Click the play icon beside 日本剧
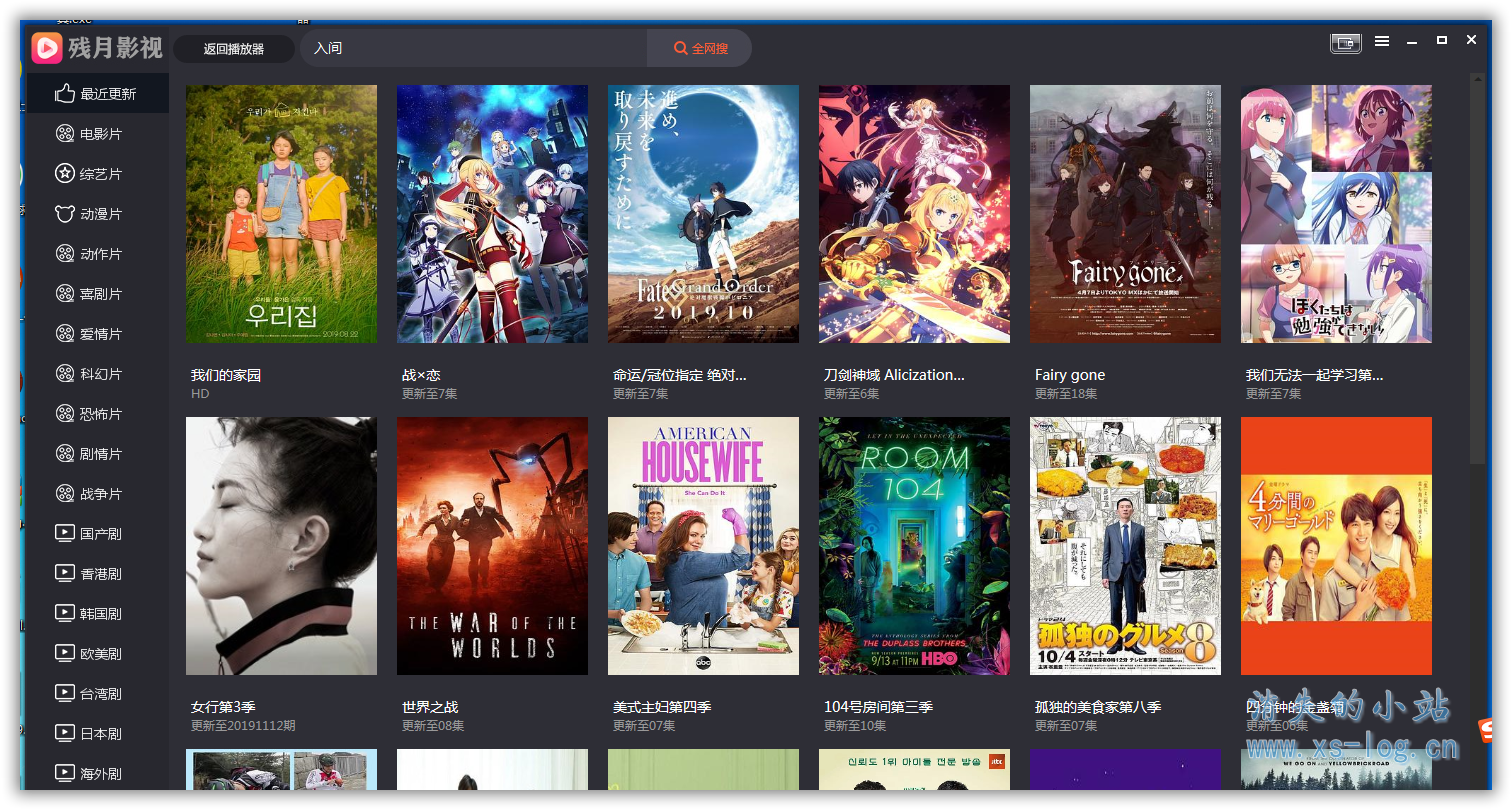Viewport: 1512px width, 810px height. 65,733
